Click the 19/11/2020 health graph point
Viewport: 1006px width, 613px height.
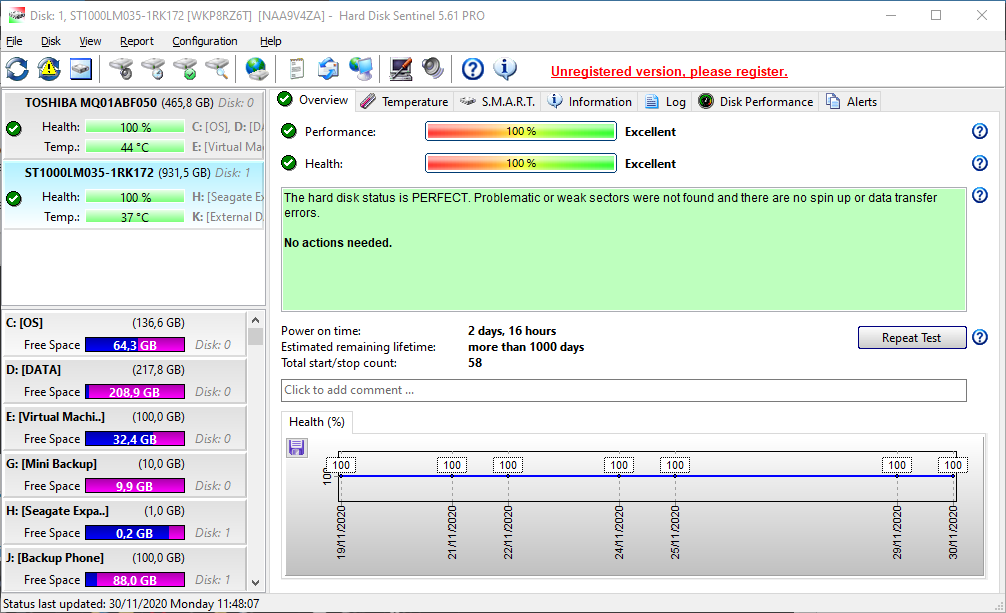(x=341, y=476)
